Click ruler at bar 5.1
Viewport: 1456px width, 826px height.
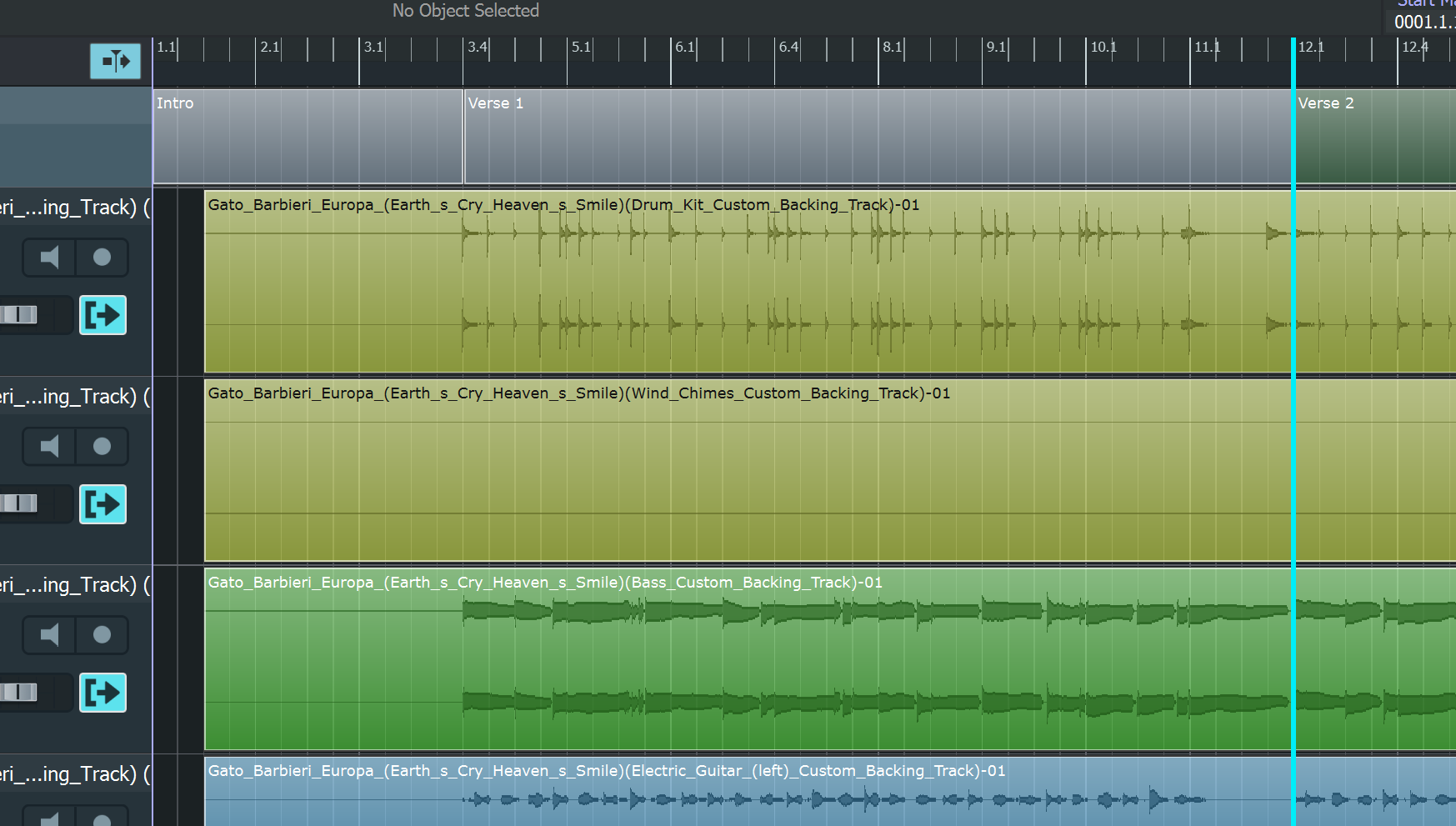pyautogui.click(x=581, y=48)
